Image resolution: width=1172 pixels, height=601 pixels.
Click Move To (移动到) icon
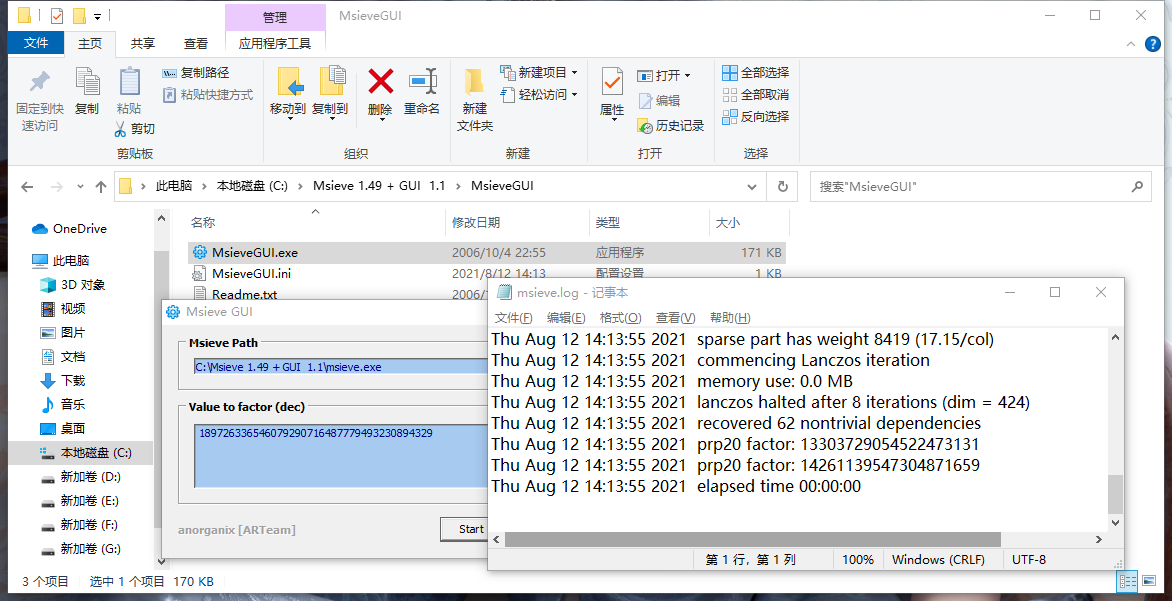click(289, 82)
